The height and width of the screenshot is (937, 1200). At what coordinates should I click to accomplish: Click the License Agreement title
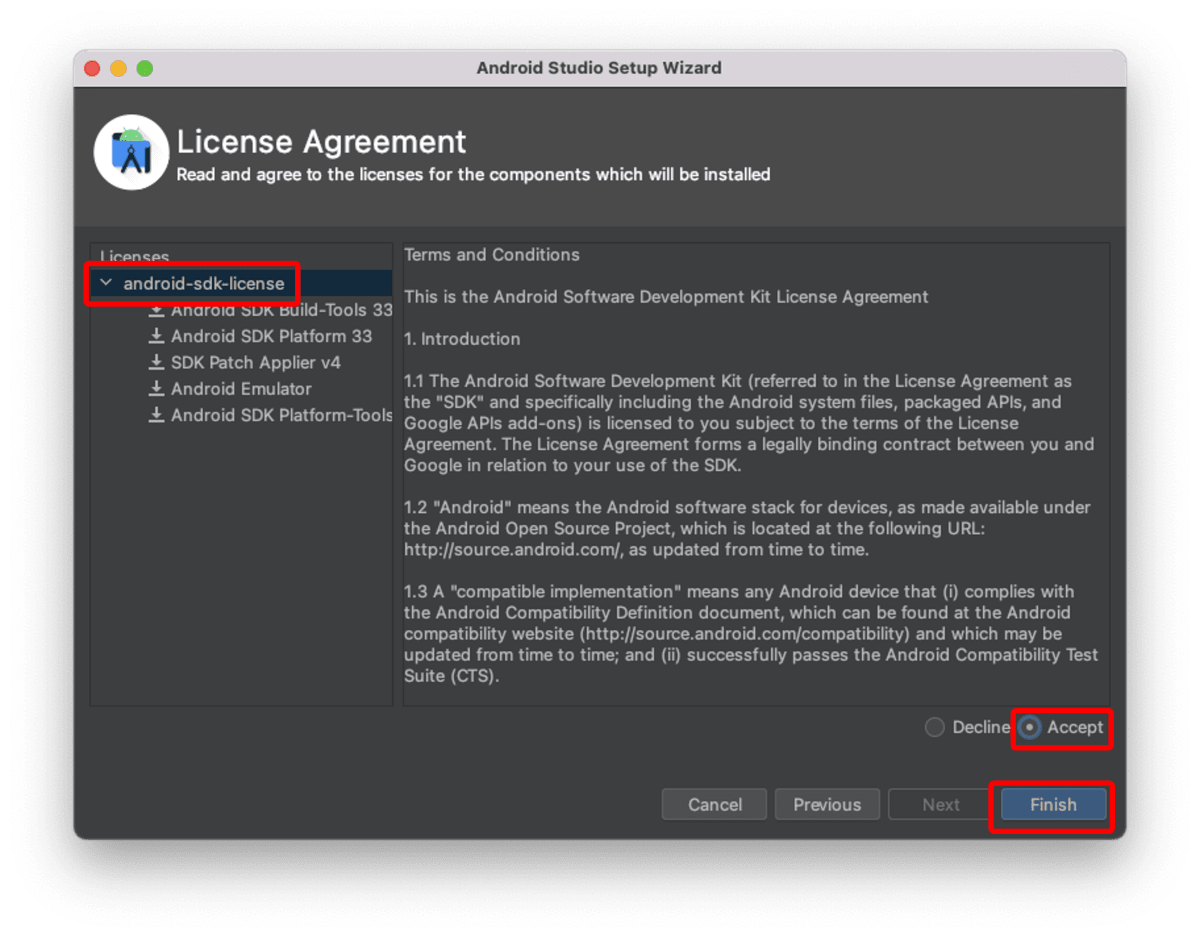tap(322, 141)
